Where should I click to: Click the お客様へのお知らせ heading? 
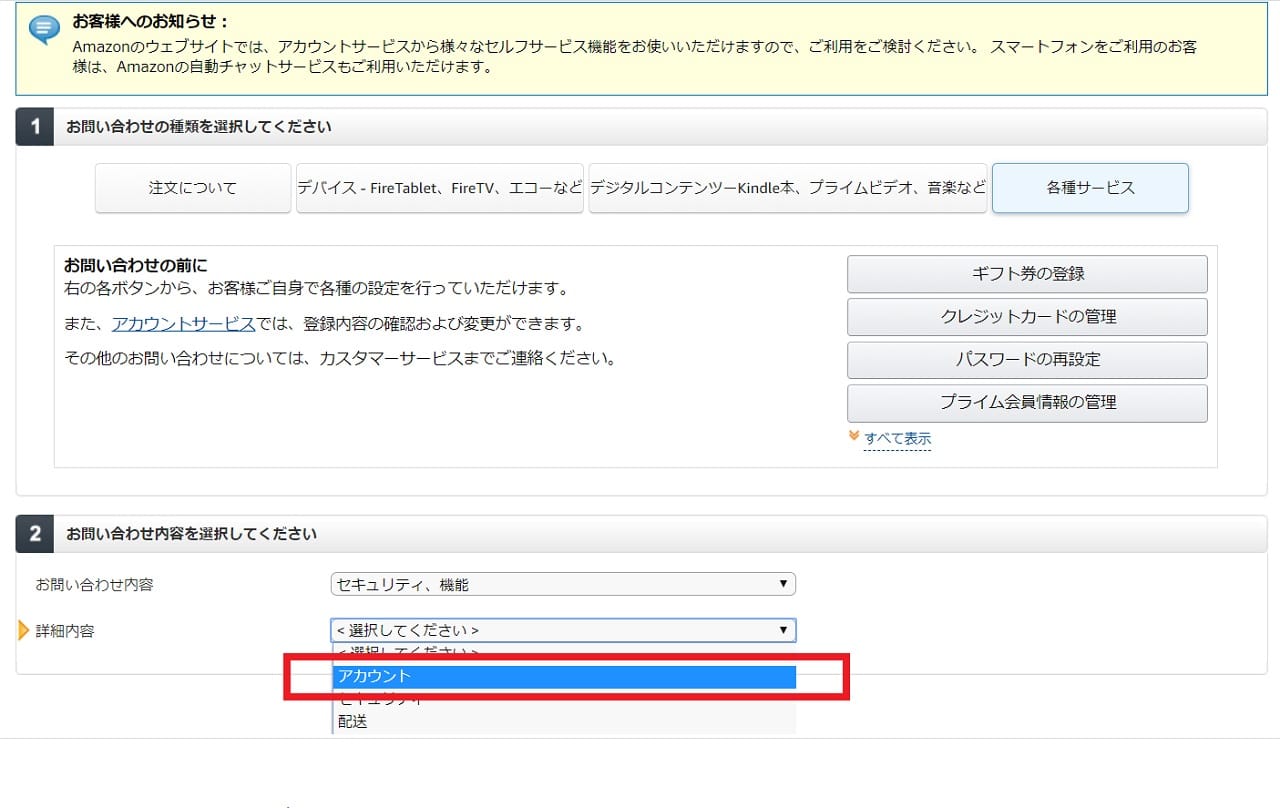[x=151, y=21]
